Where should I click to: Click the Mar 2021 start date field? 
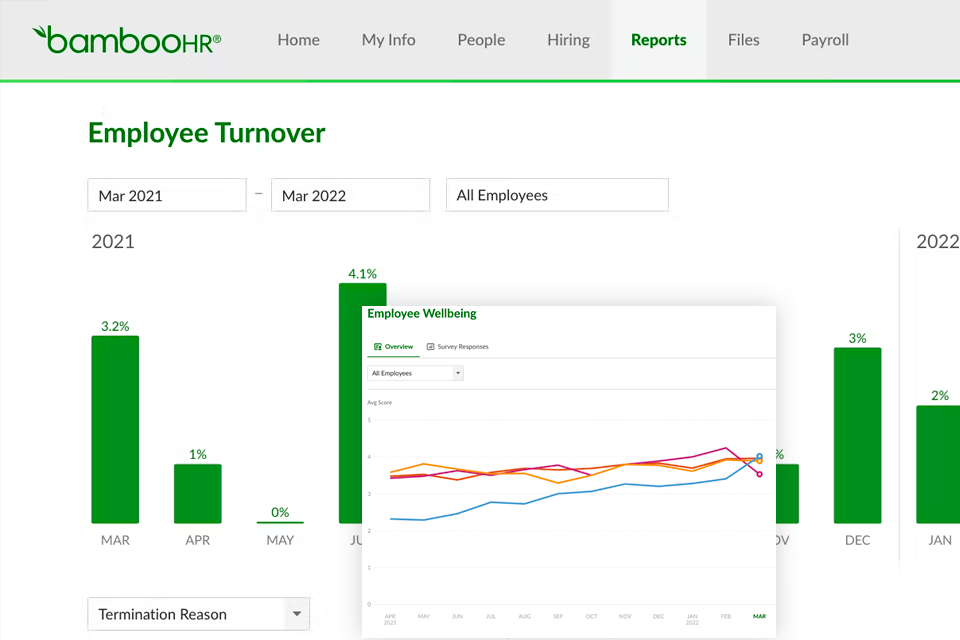[167, 195]
